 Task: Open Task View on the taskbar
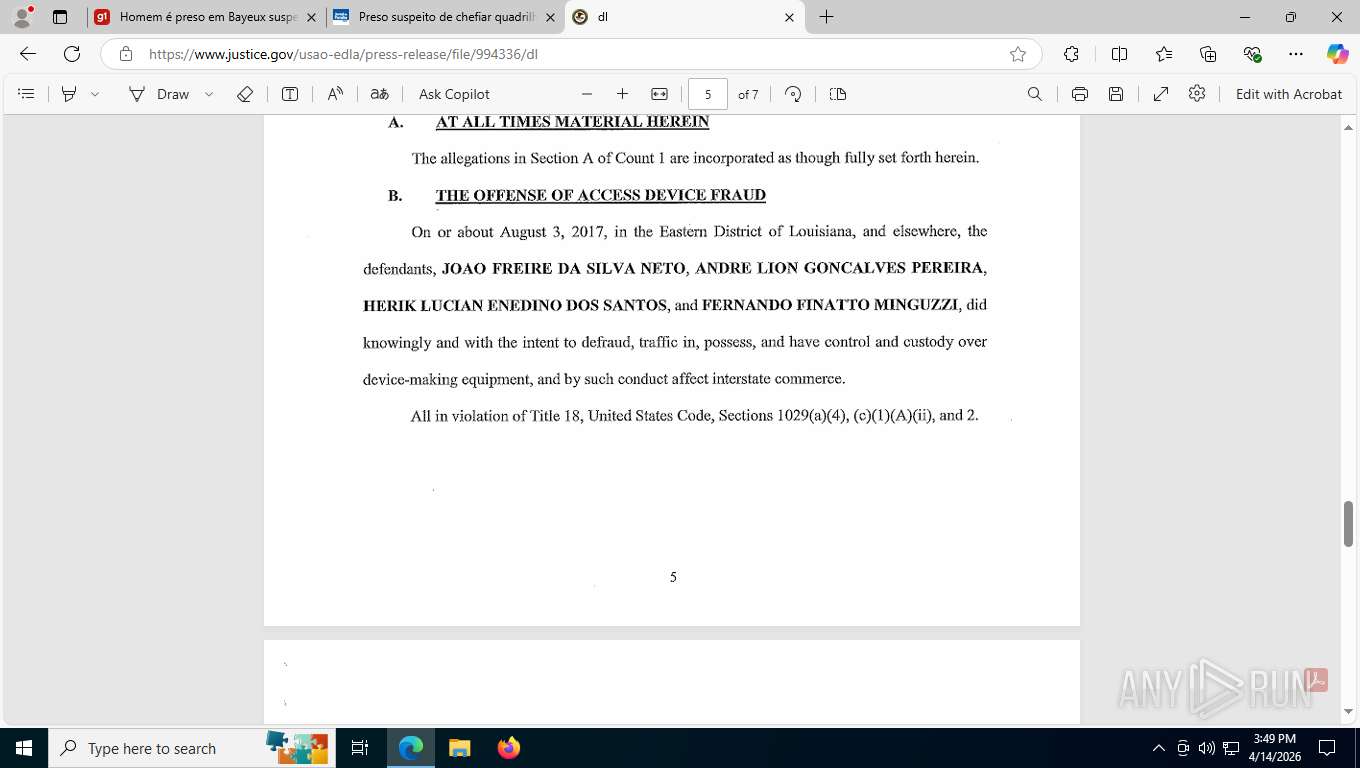coord(360,748)
